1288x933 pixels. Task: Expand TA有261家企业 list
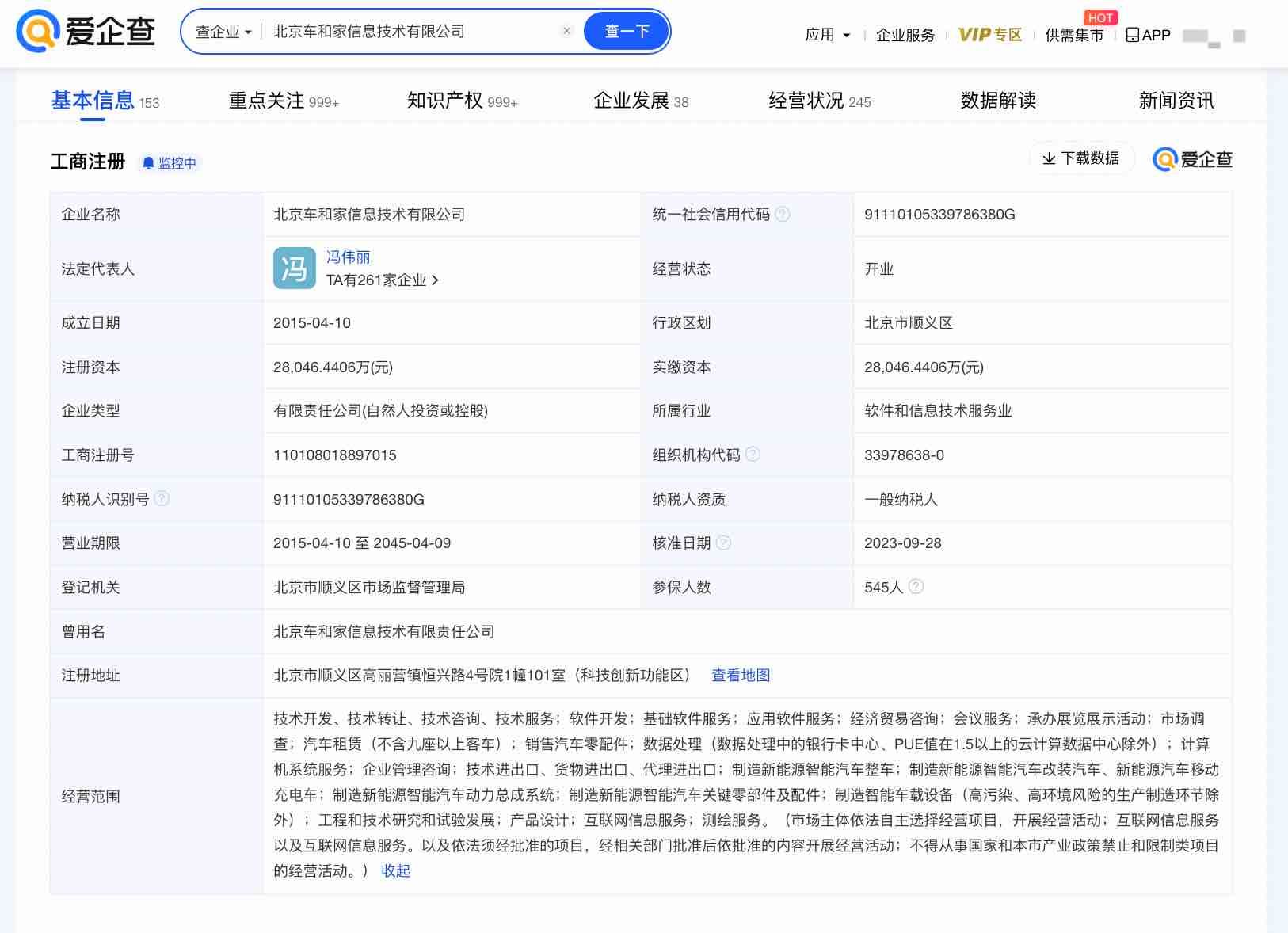click(383, 280)
